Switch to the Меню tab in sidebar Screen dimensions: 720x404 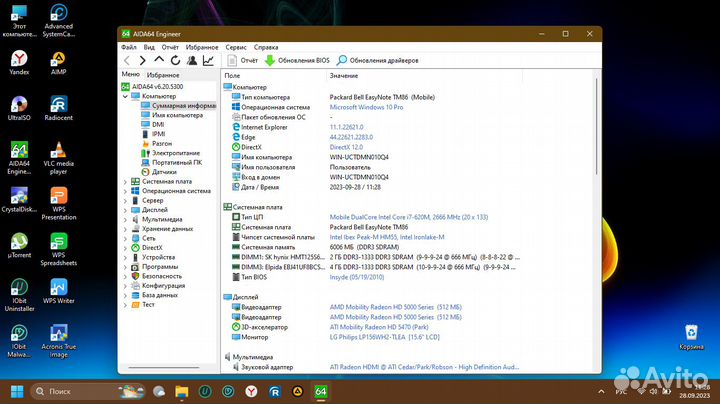coord(130,74)
